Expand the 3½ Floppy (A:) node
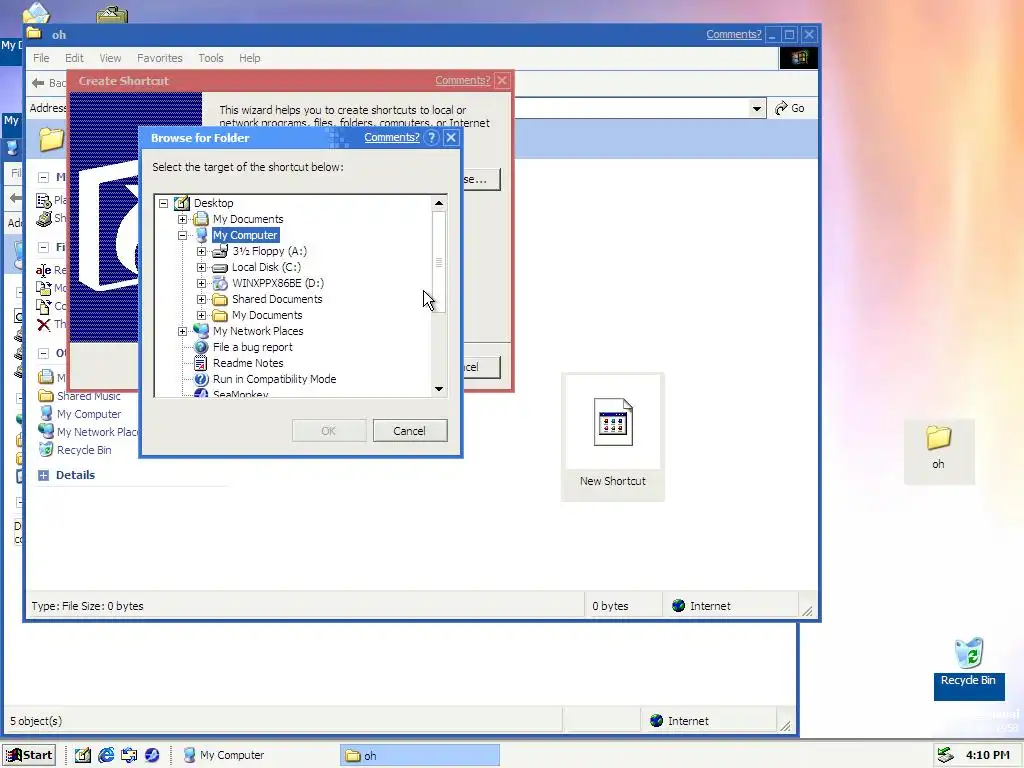 [201, 251]
